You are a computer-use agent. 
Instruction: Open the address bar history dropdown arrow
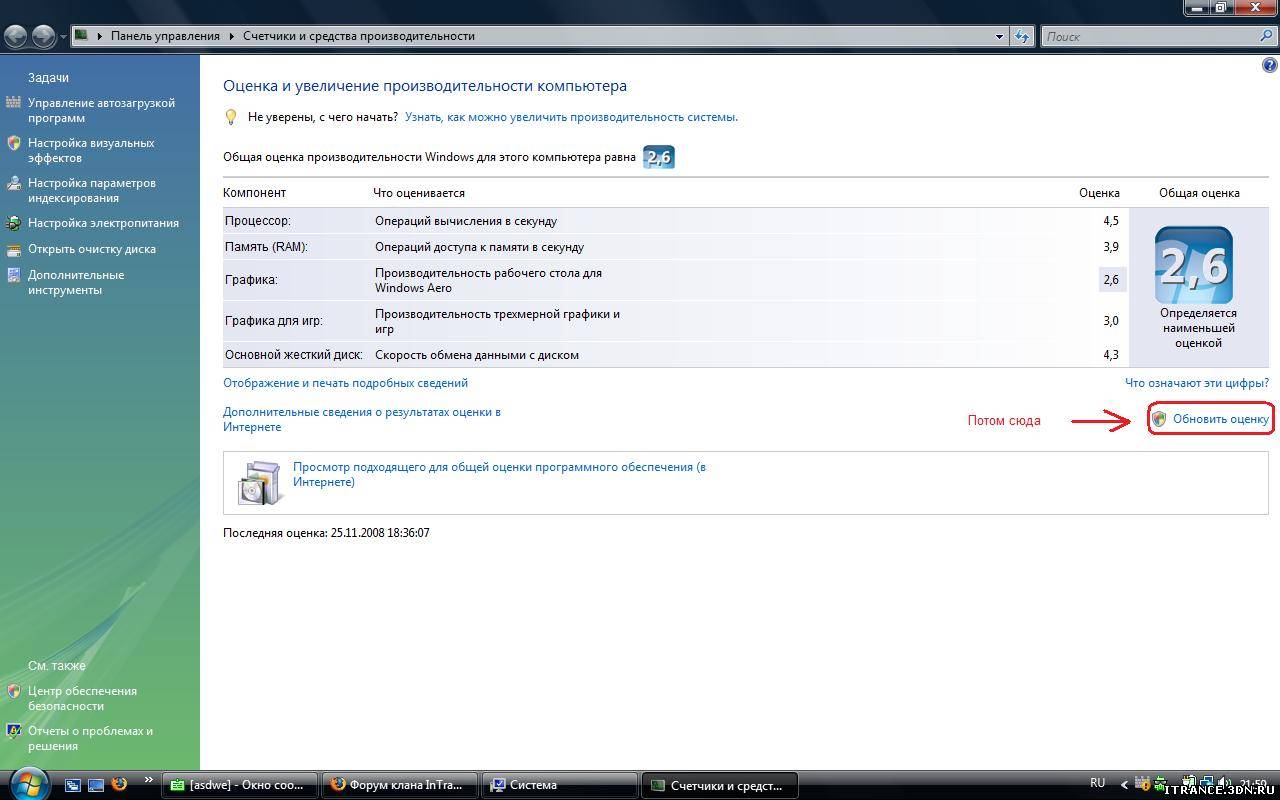coord(999,36)
